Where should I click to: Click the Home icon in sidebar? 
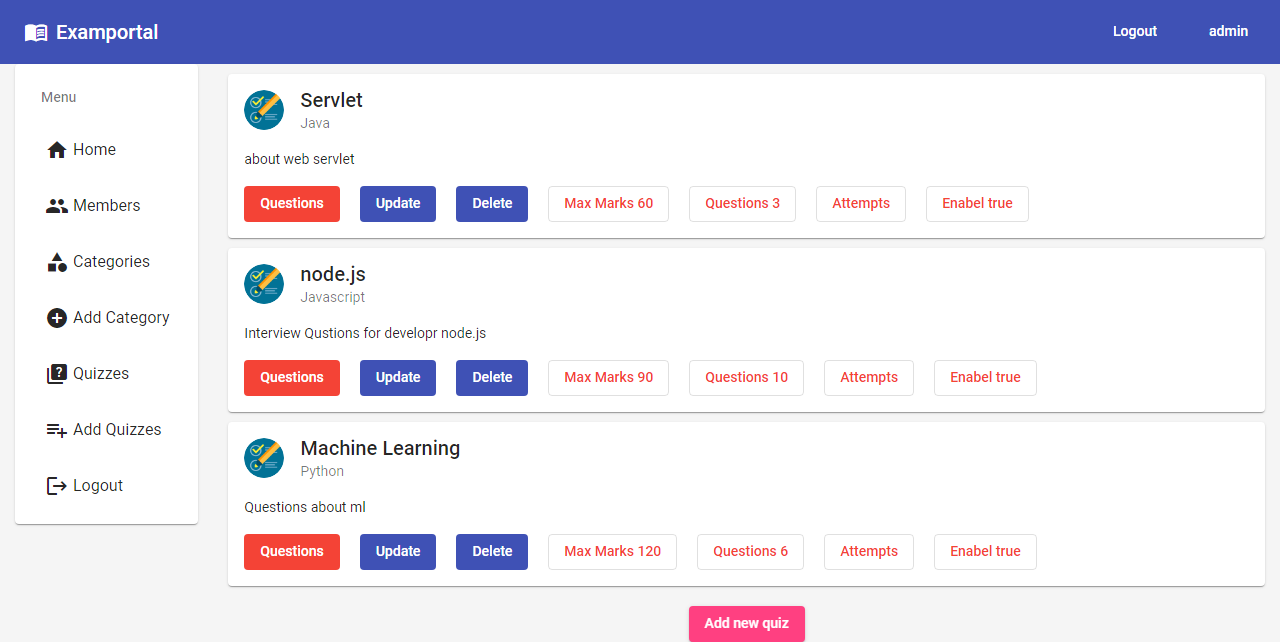click(56, 149)
